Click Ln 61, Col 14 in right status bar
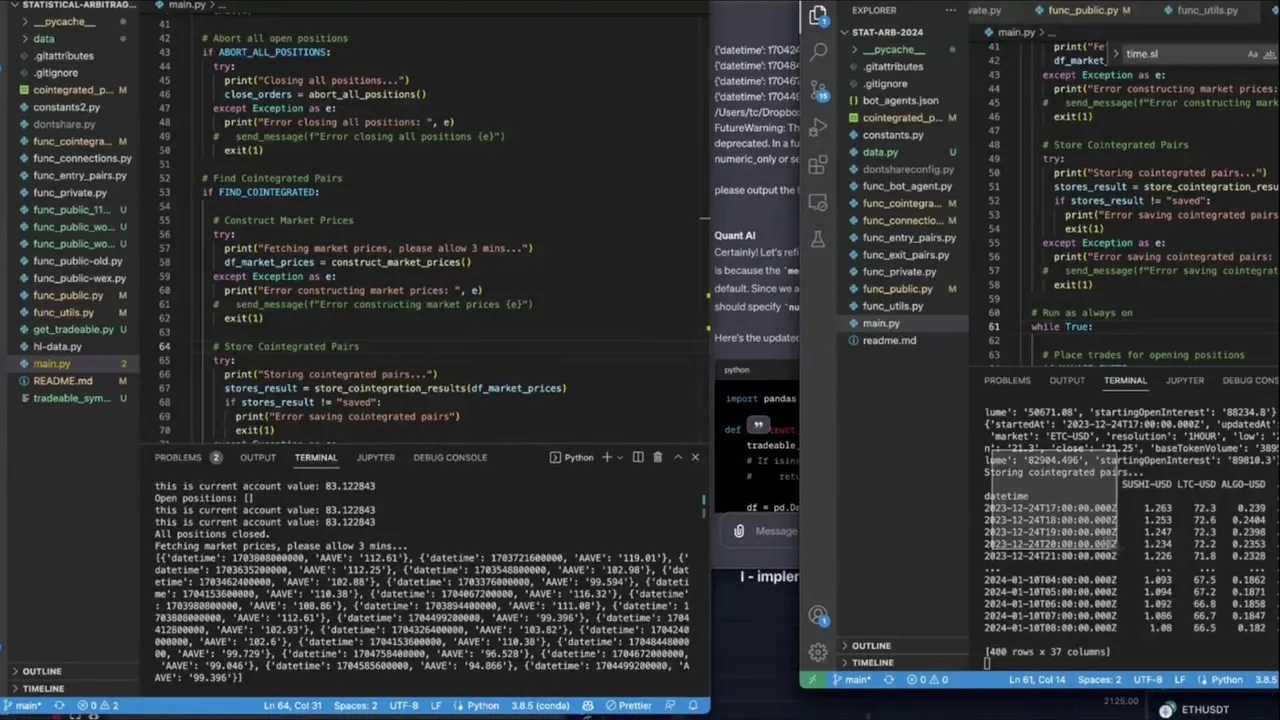 1036,680
